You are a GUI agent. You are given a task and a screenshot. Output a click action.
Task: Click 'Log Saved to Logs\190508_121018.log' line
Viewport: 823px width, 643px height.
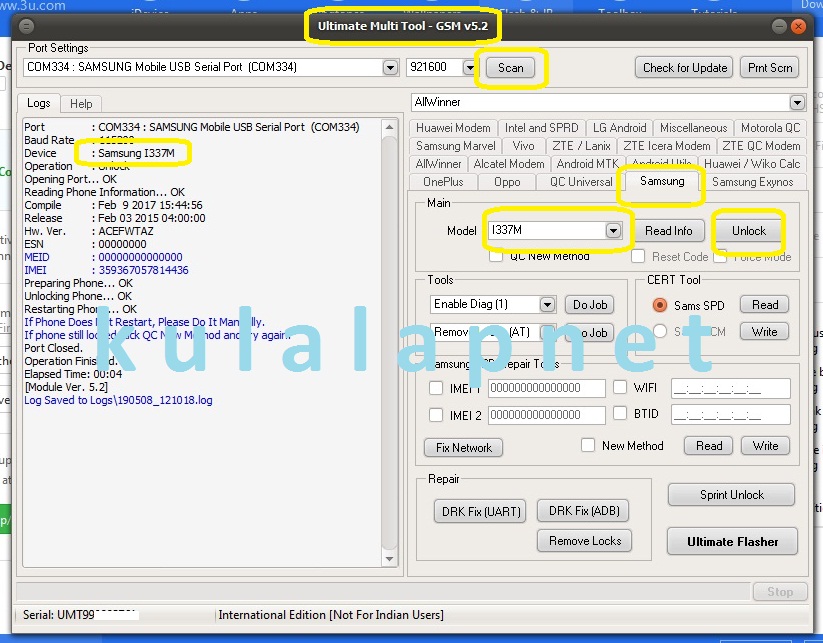point(118,400)
